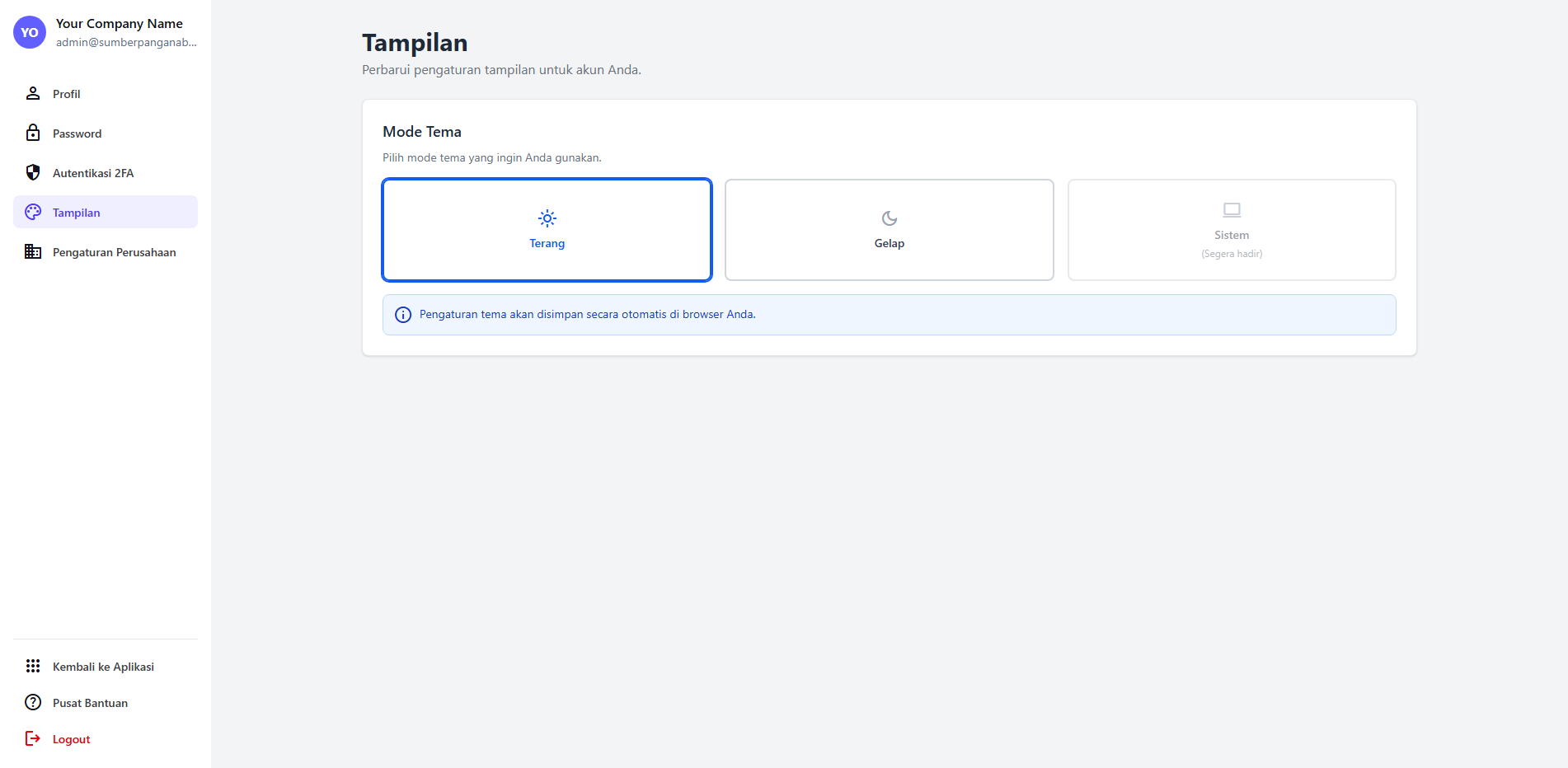This screenshot has height=768, width=1568.
Task: Click the red Logout arrow icon
Action: (33, 738)
